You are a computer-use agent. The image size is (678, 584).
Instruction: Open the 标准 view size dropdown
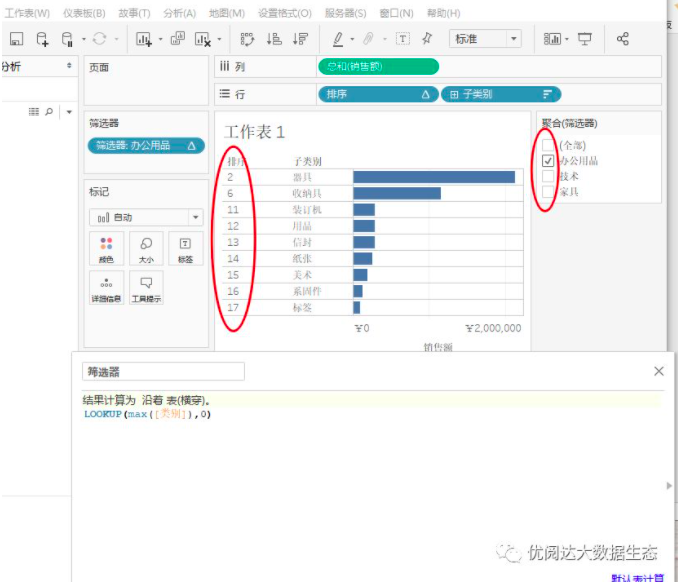click(486, 39)
